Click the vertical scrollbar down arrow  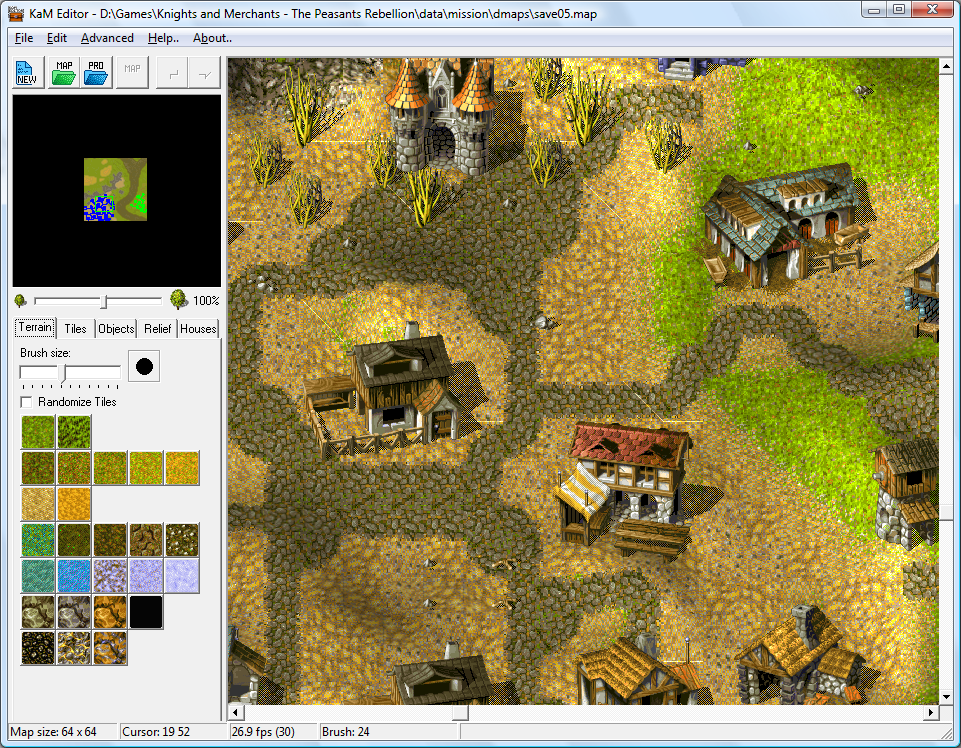[946, 697]
